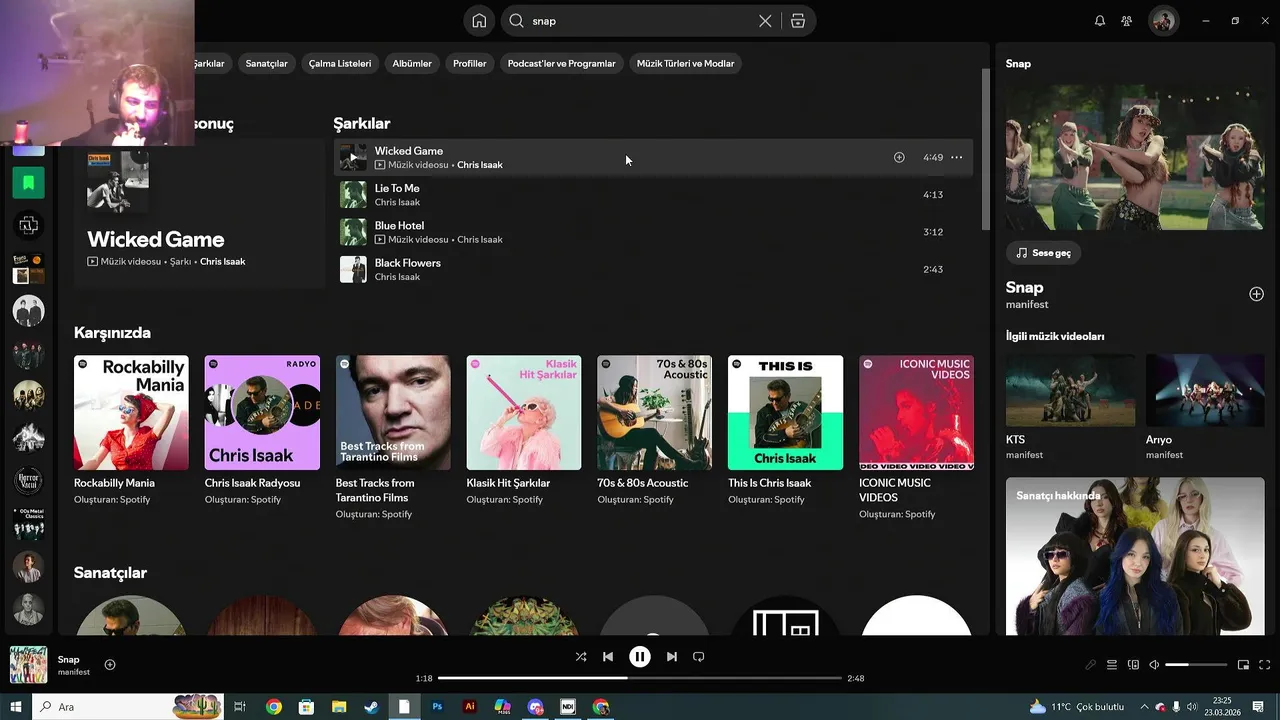The width and height of the screenshot is (1280, 720).
Task: Open Illustrator from the taskbar
Action: tap(470, 707)
